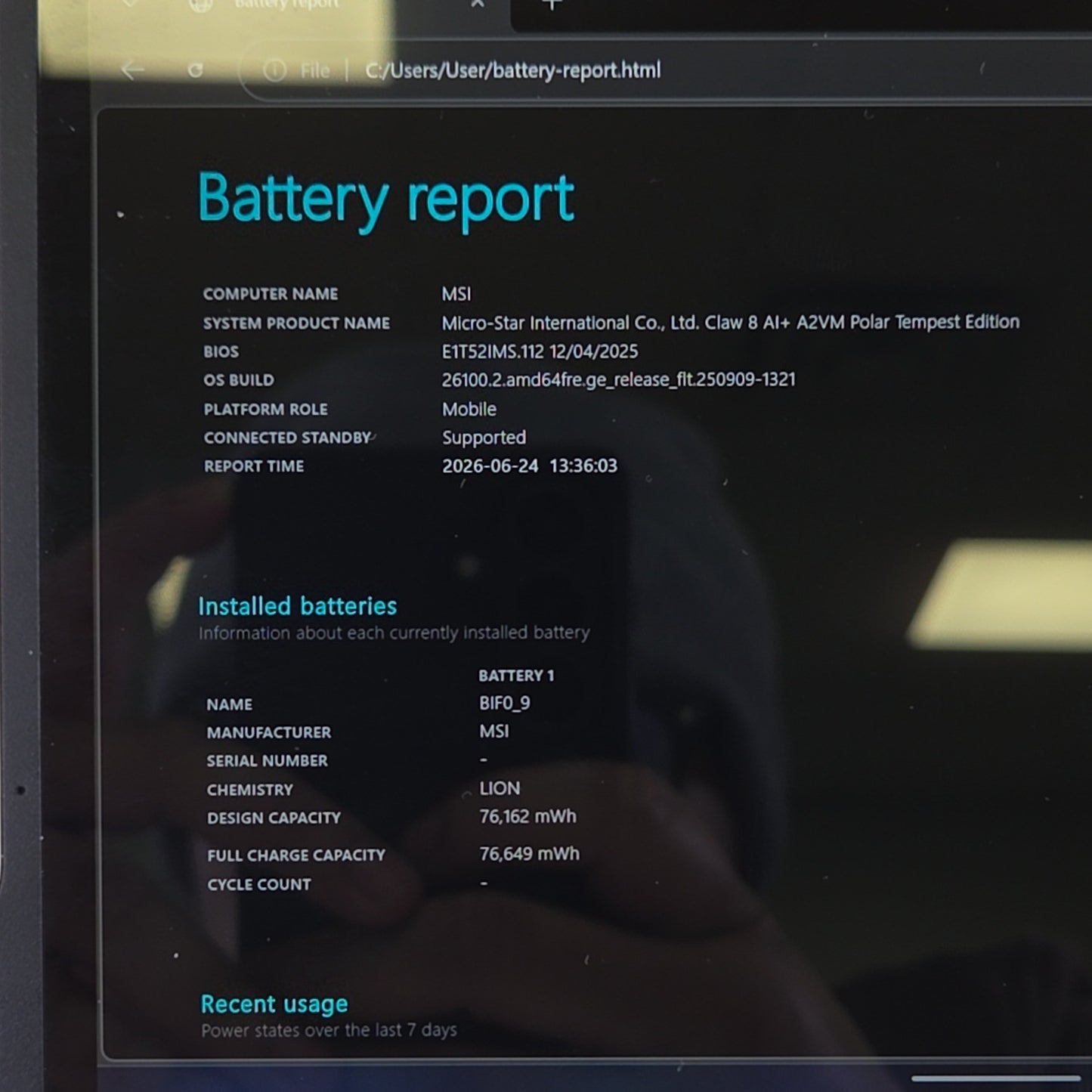The image size is (1092, 1092).
Task: Click the Claw 8 AI+ product name value
Action: pos(731,323)
